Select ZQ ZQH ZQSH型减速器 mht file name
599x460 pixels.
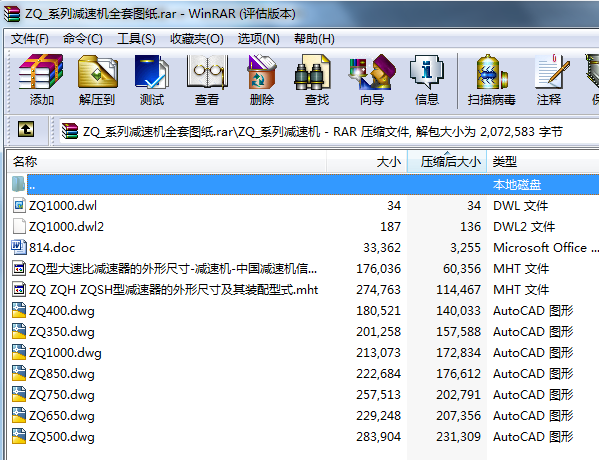pos(173,290)
